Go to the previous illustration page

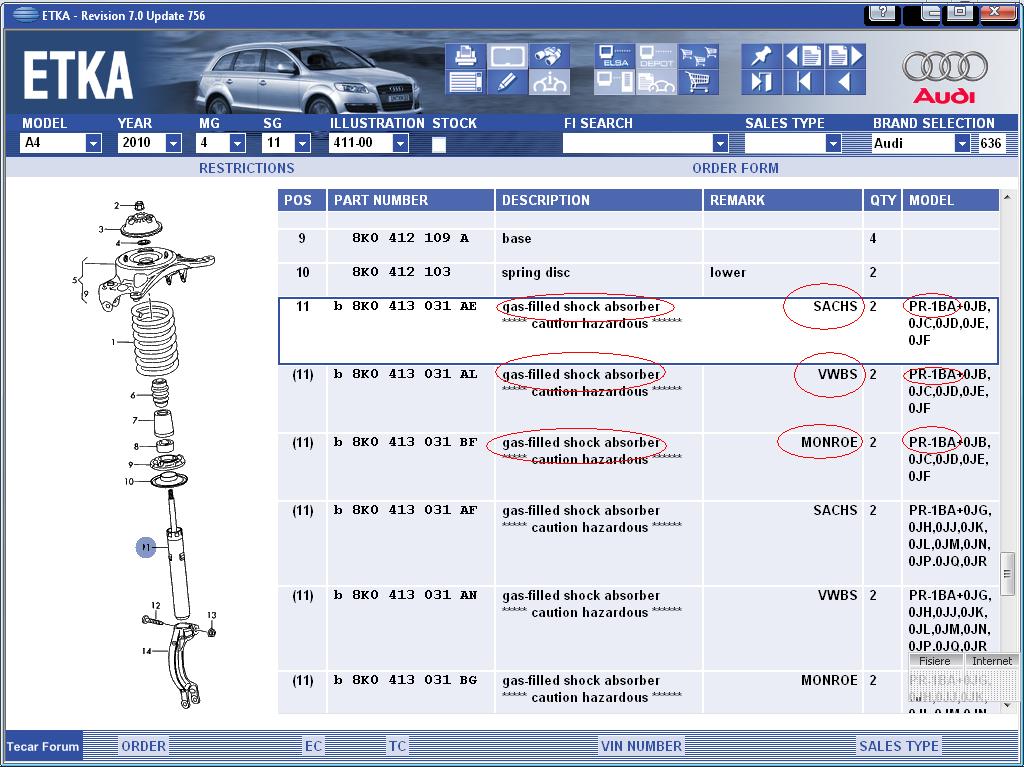803,56
